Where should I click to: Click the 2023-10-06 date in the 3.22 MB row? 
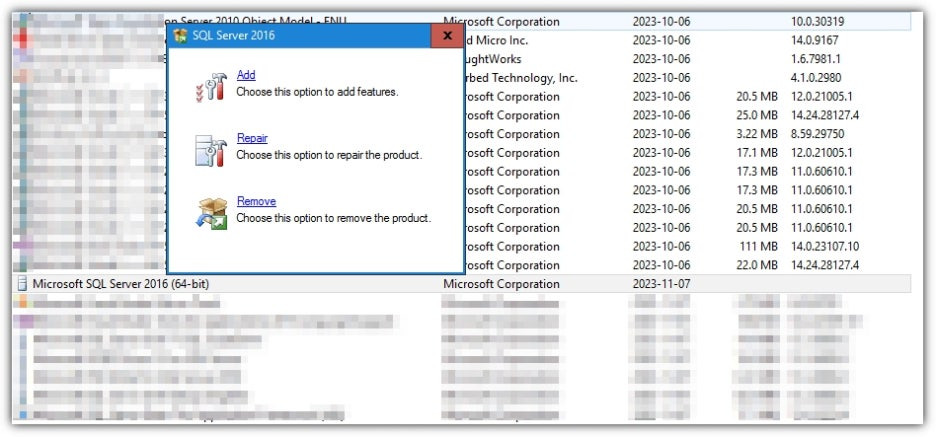[x=661, y=134]
